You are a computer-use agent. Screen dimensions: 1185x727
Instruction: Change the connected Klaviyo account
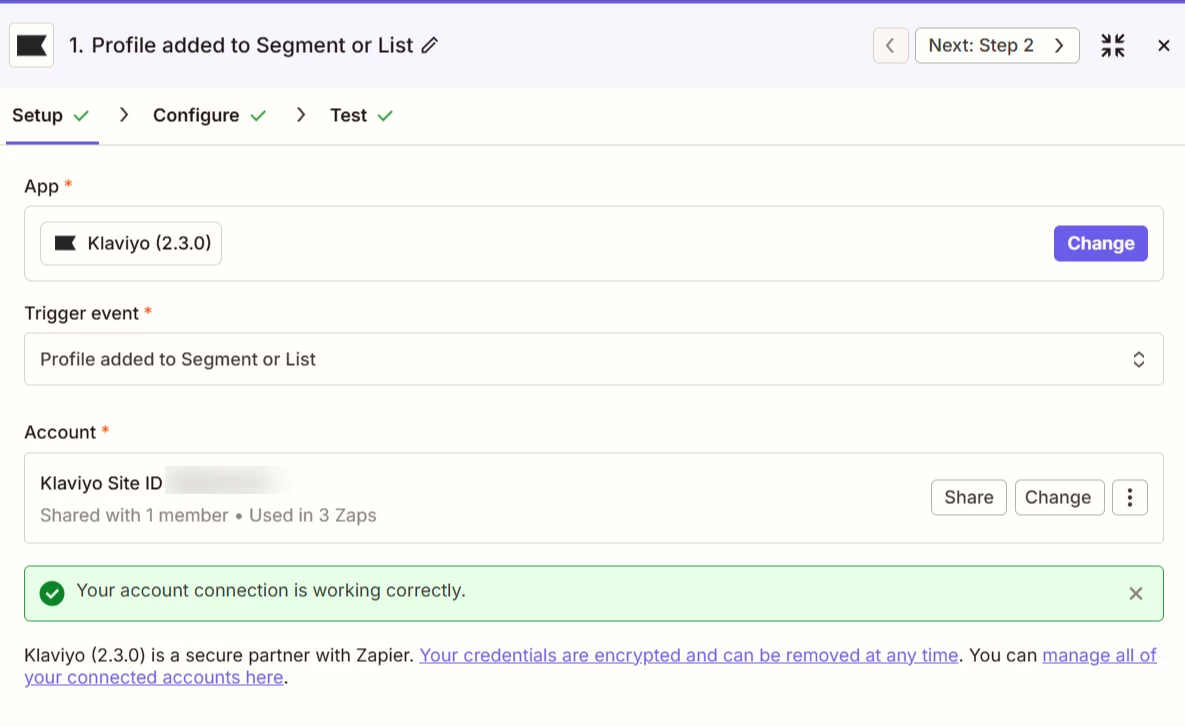click(1059, 497)
